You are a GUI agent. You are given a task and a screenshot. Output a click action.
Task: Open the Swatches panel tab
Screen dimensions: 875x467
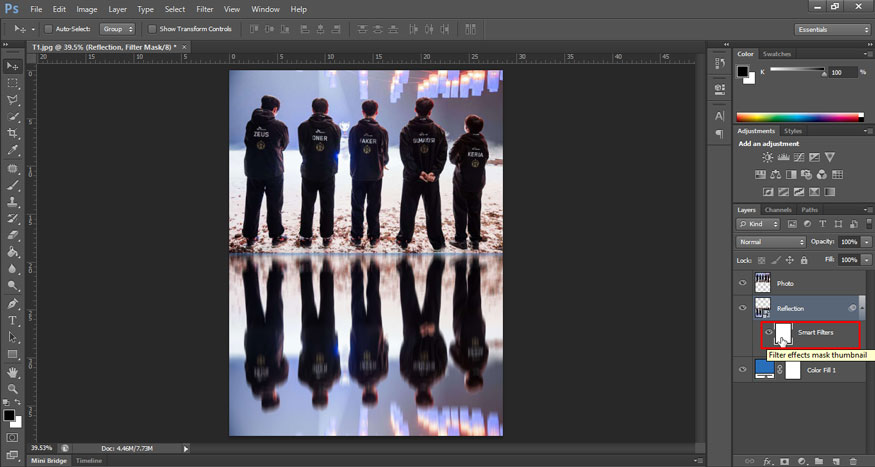[x=777, y=54]
